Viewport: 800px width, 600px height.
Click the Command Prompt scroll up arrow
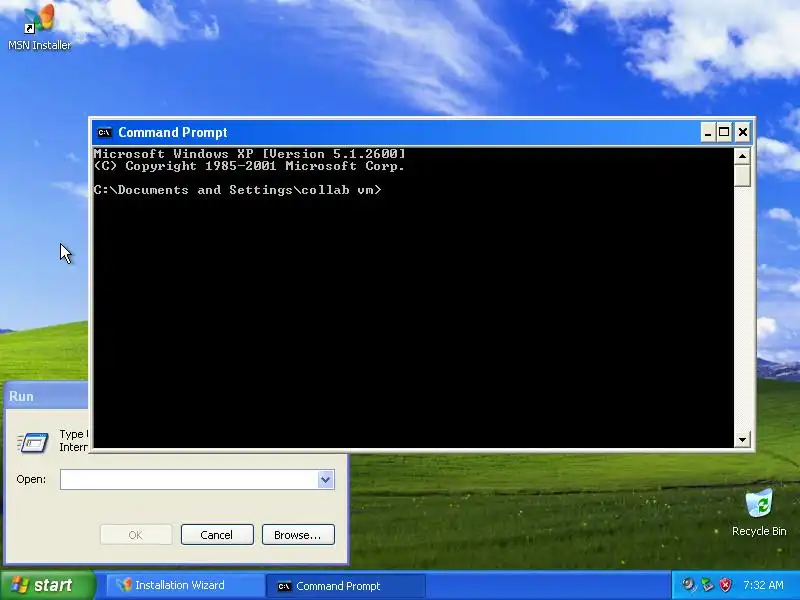[x=742, y=156]
